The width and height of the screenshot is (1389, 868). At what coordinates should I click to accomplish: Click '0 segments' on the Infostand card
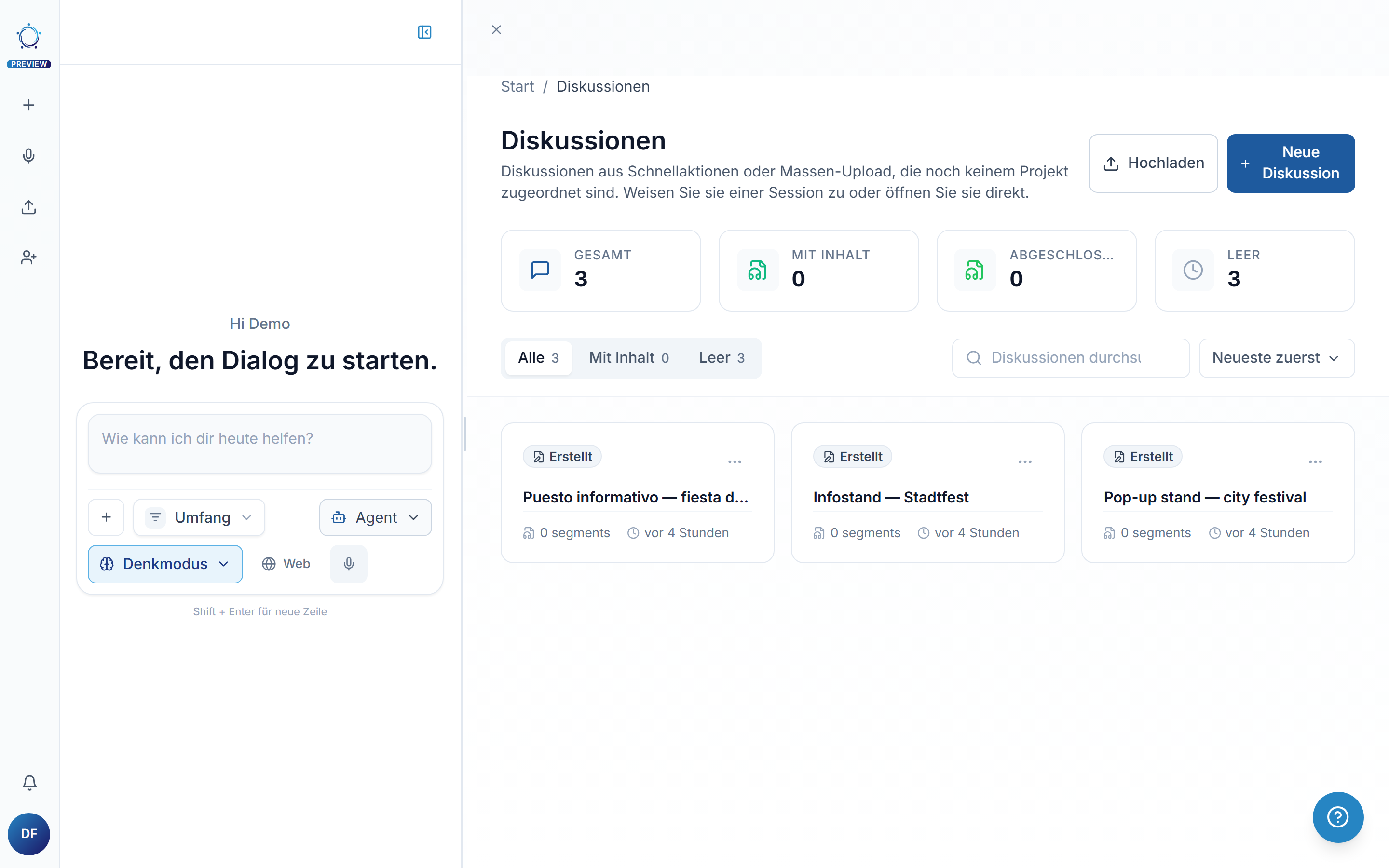click(857, 533)
